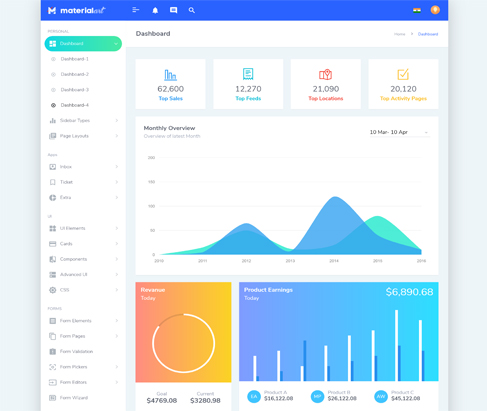Image resolution: width=487 pixels, height=411 pixels.
Task: Expand the Sidebar Types submenu
Action: coord(83,120)
